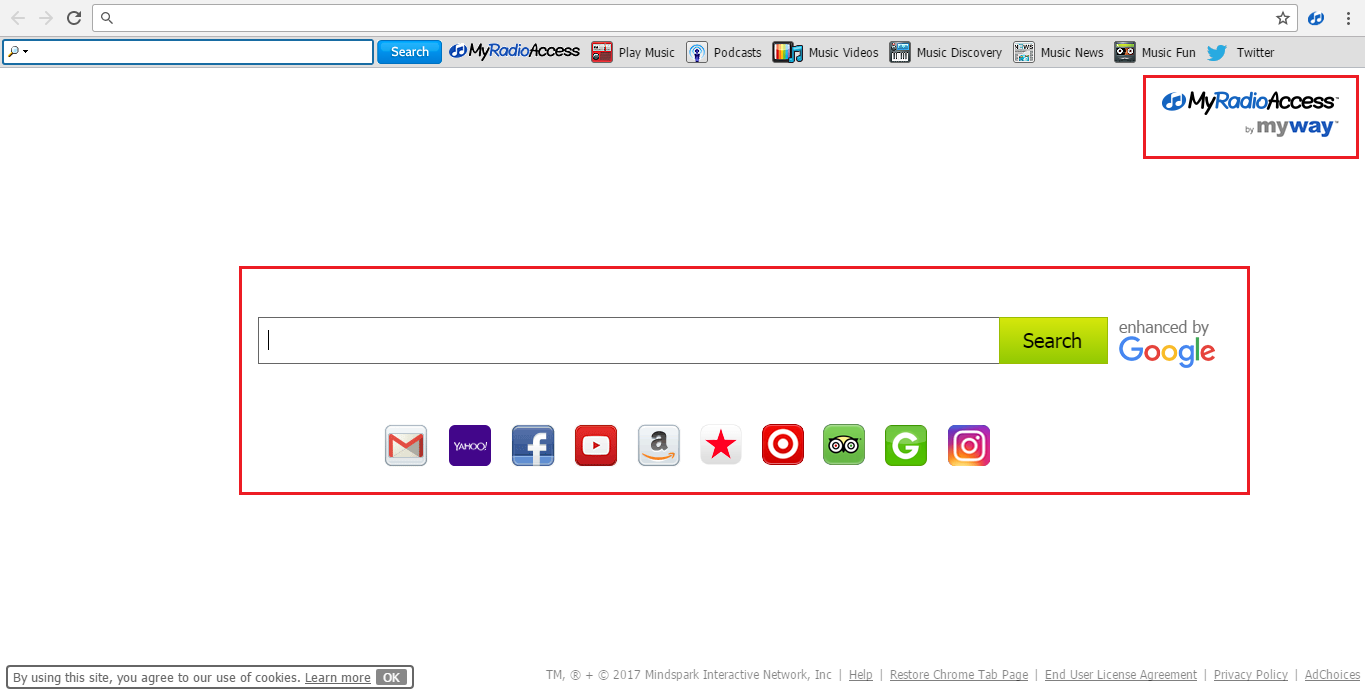Open the Yahoo shortcut icon

coord(470,445)
